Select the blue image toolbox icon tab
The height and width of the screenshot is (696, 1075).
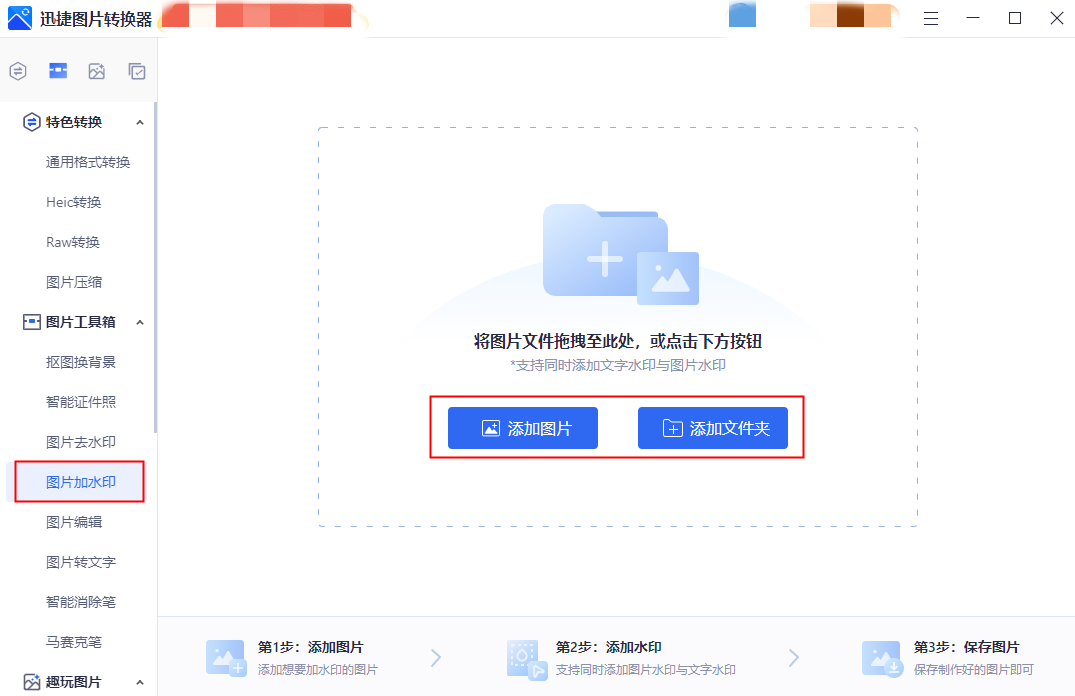(58, 71)
